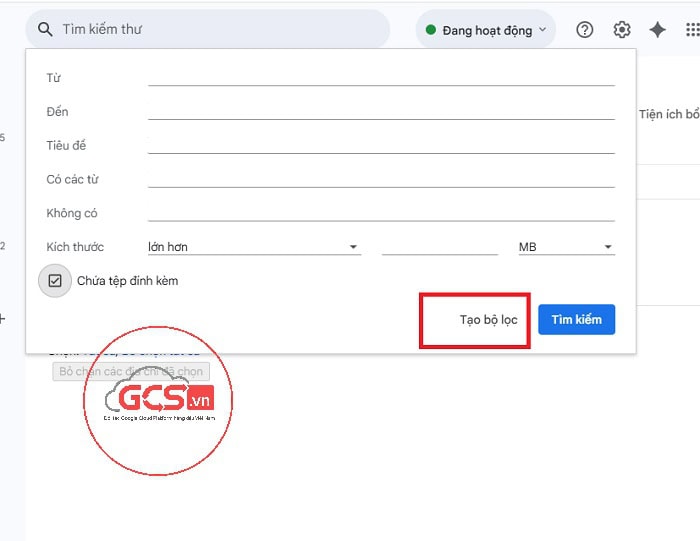Click the search magnifier icon
Image resolution: width=700 pixels, height=541 pixels.
(x=45, y=29)
